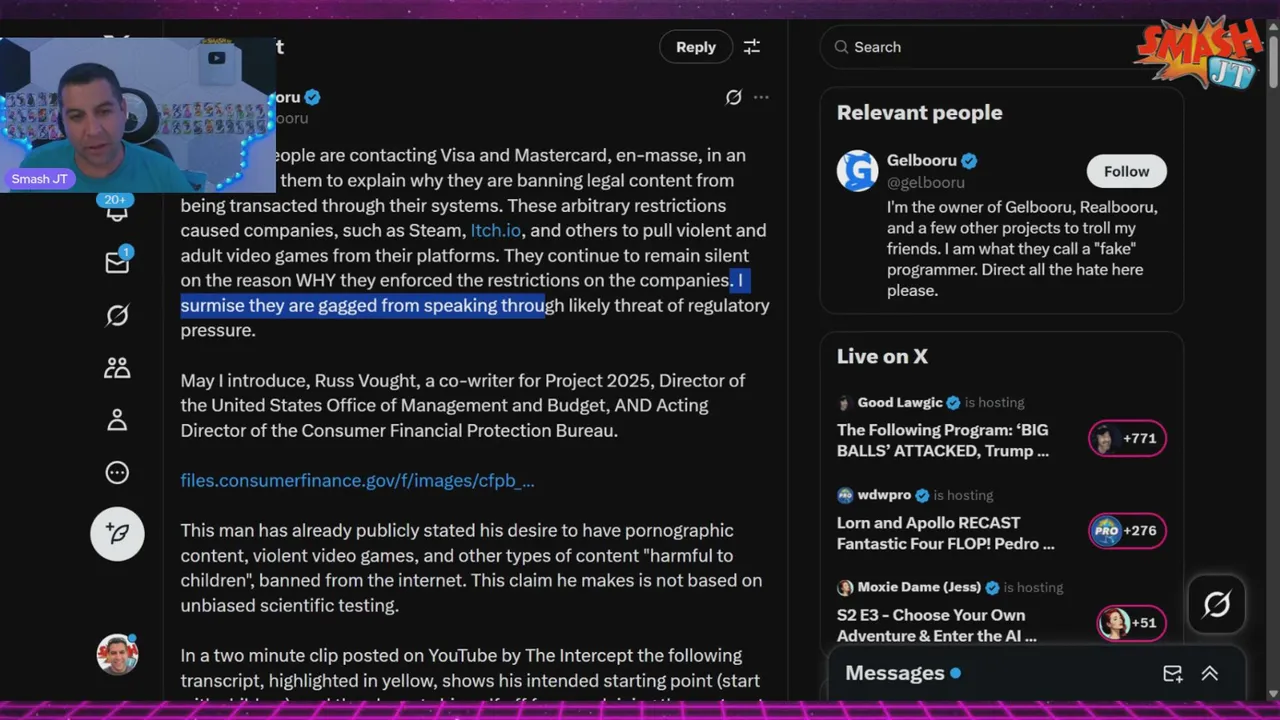Viewport: 1280px width, 720px height.
Task: Open the Itch.io link in post
Action: (496, 230)
